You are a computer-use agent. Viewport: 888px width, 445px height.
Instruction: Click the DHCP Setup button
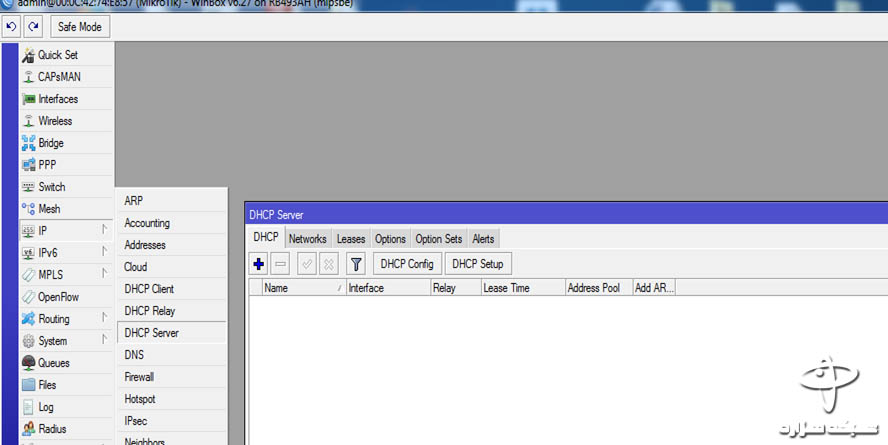tap(478, 264)
